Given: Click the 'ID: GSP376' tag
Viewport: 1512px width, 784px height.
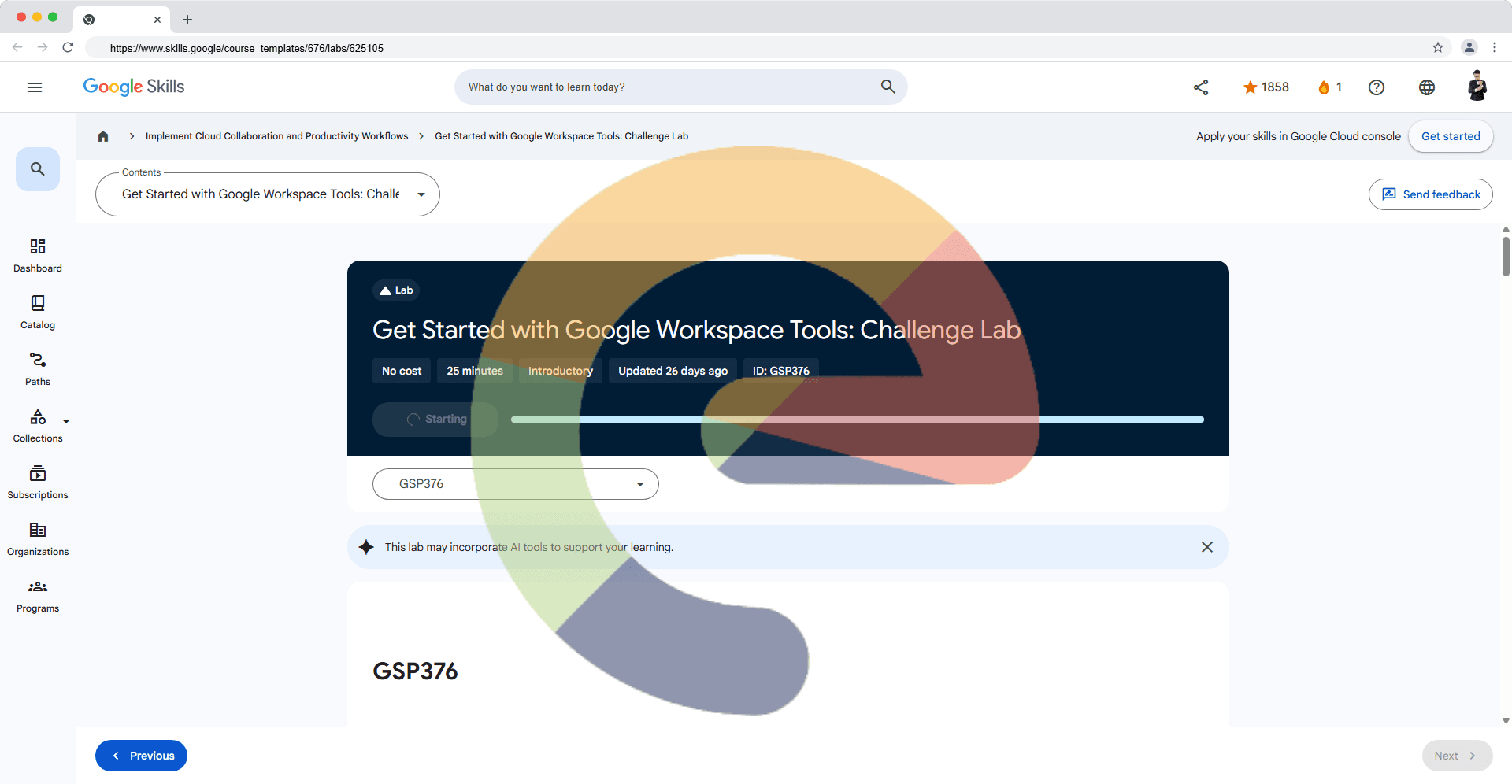Looking at the screenshot, I should (x=781, y=371).
